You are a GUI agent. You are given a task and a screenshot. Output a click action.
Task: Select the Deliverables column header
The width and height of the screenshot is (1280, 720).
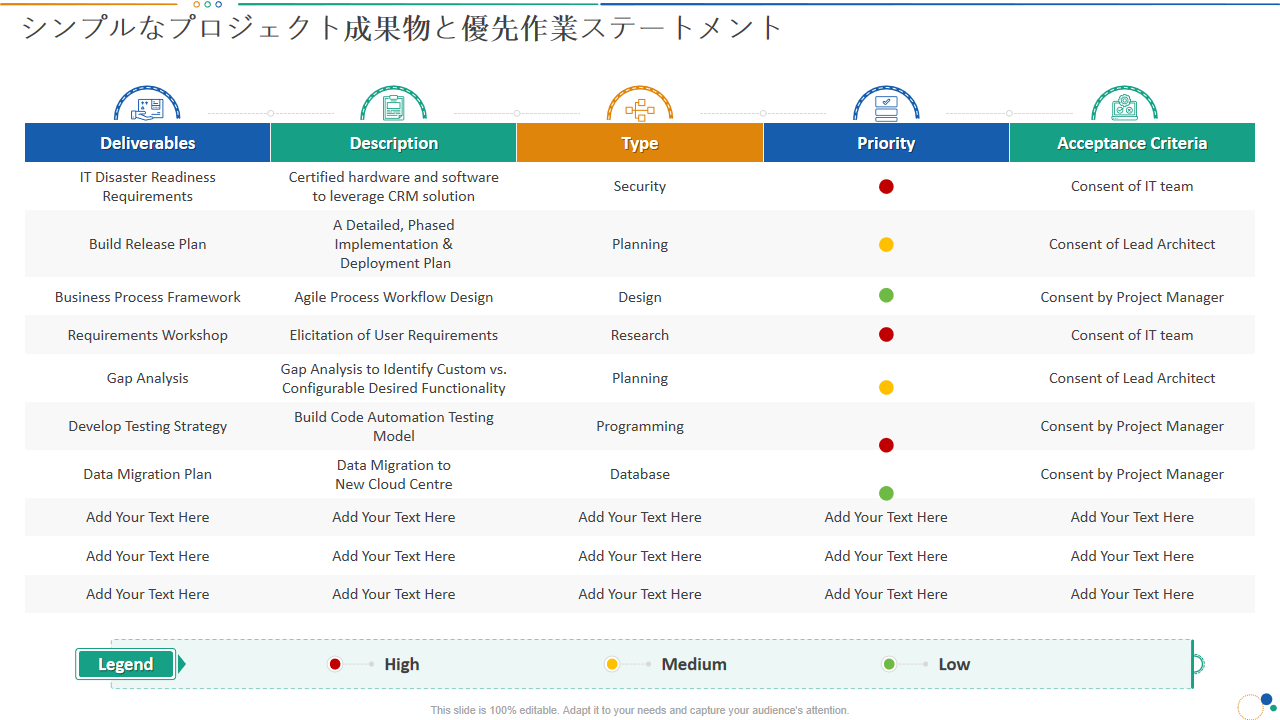pos(148,143)
